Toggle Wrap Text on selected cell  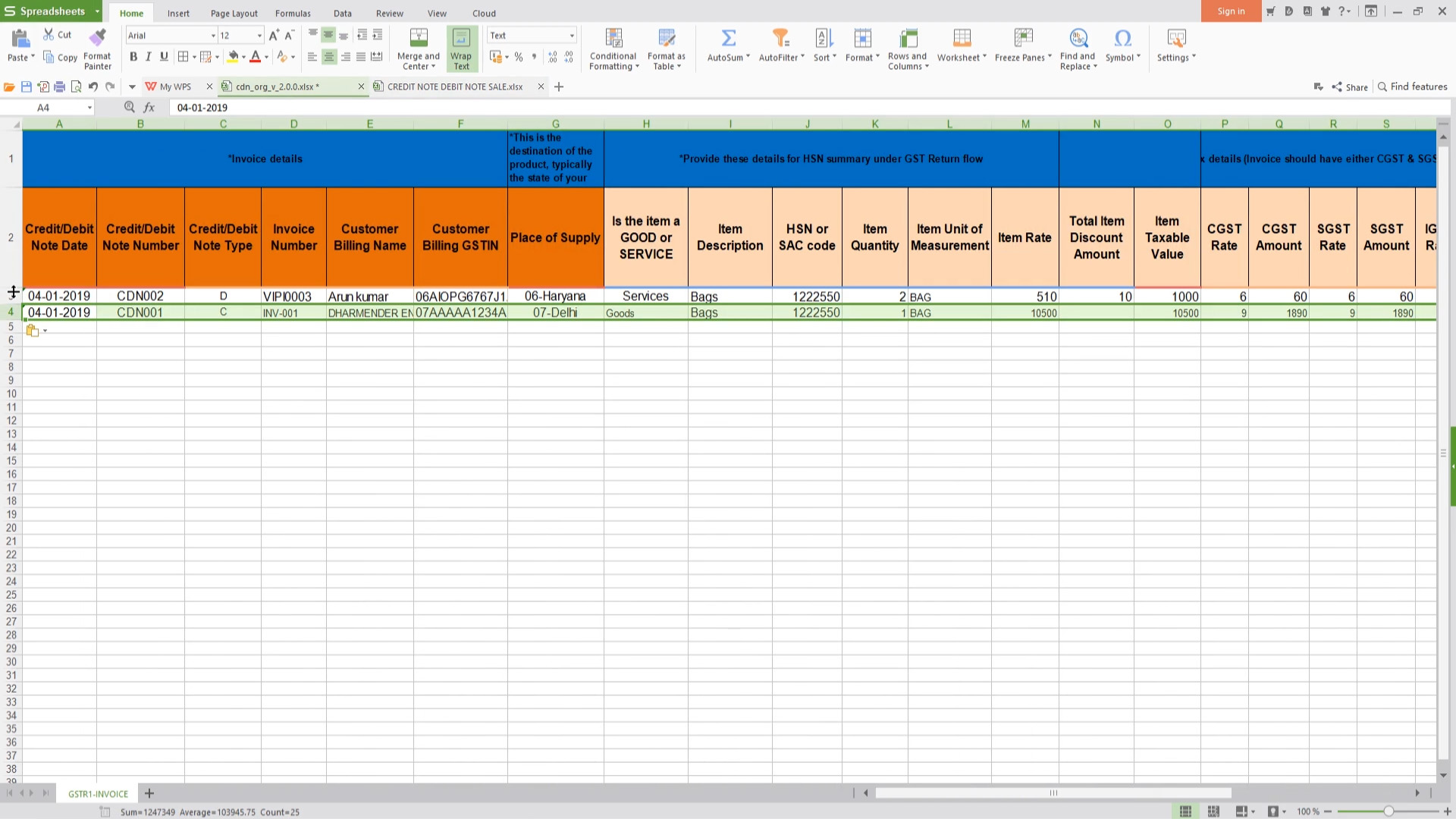[x=461, y=48]
